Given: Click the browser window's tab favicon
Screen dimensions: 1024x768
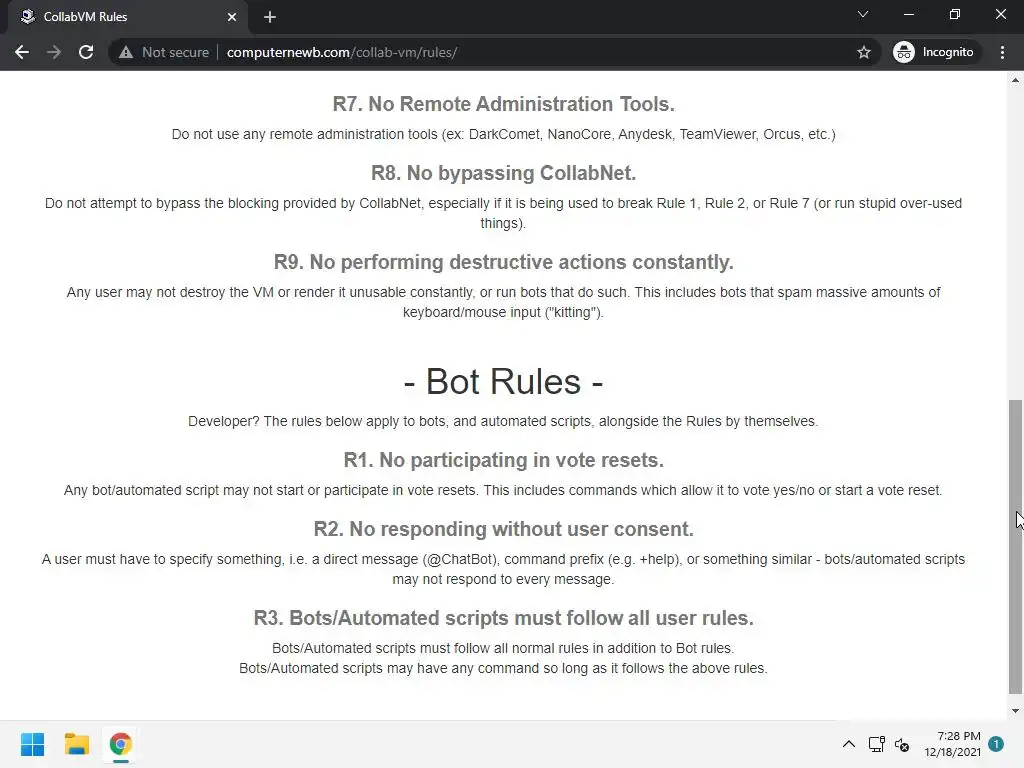Looking at the screenshot, I should (x=27, y=17).
